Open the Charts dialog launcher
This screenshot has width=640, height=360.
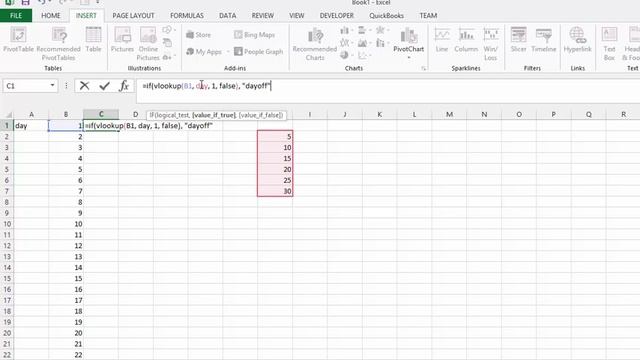tap(423, 69)
